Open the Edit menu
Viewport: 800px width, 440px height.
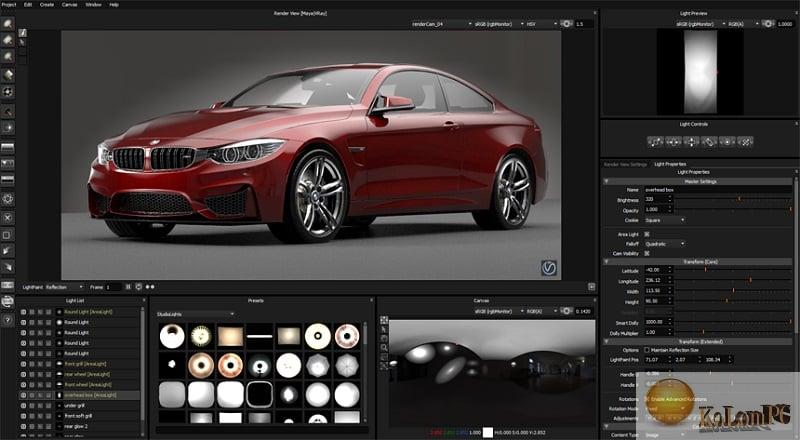(28, 4)
